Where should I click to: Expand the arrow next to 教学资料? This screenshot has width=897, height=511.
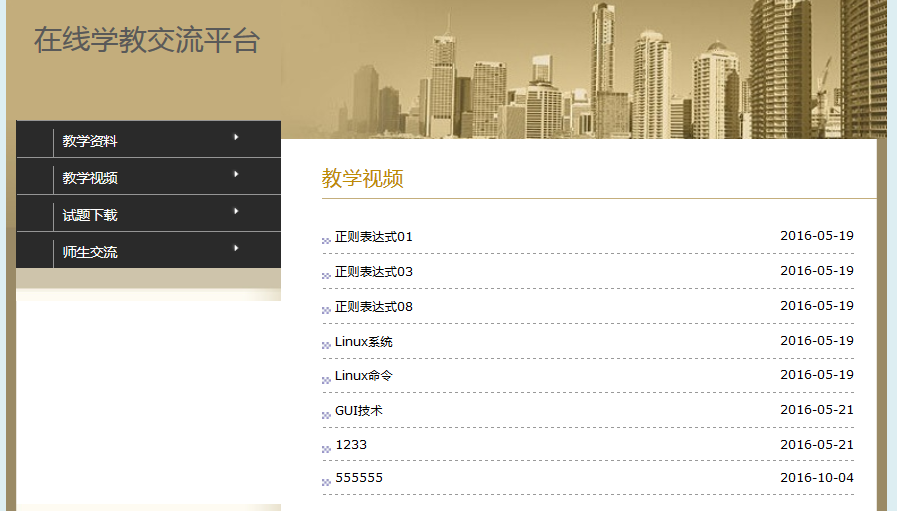[236, 137]
